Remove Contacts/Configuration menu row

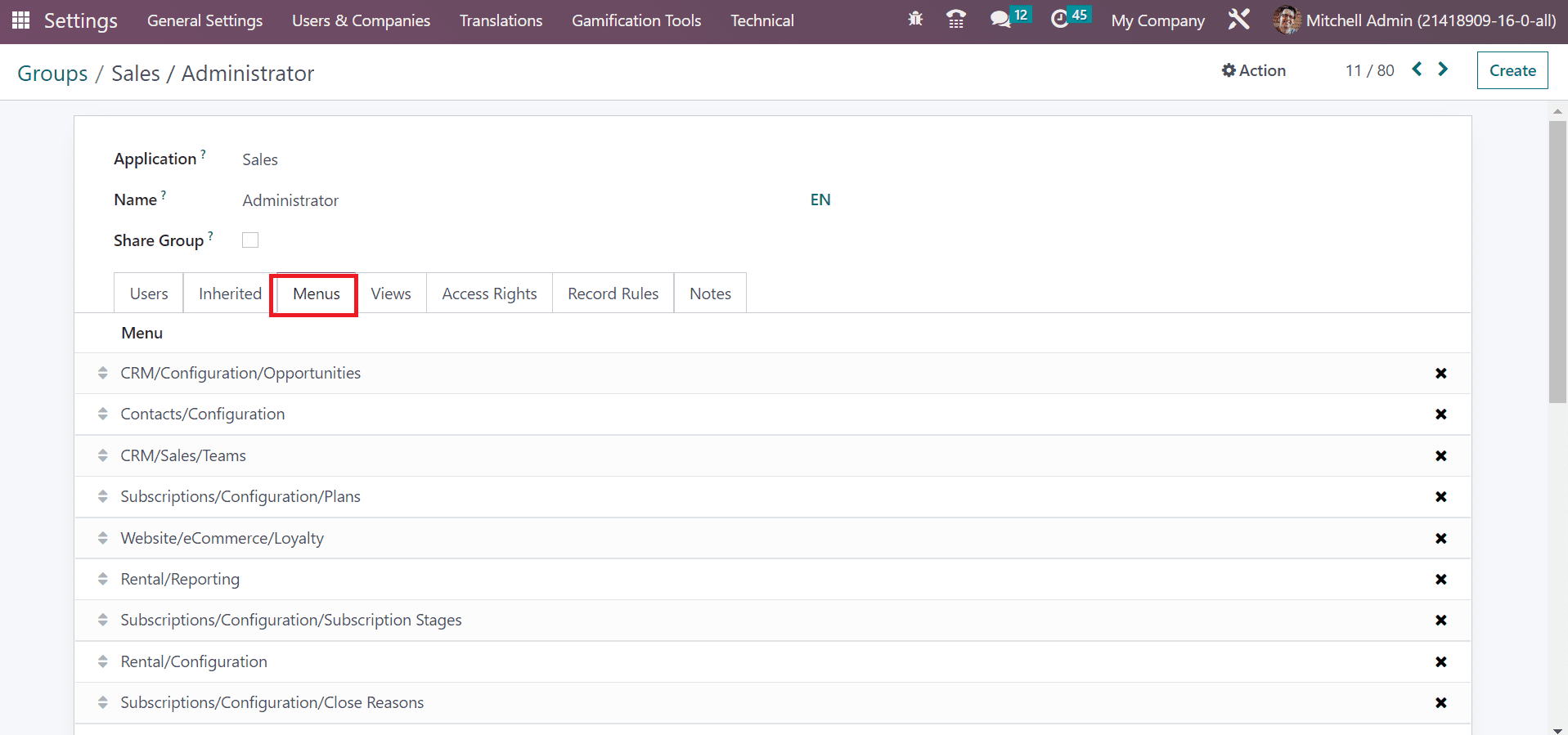(1441, 415)
